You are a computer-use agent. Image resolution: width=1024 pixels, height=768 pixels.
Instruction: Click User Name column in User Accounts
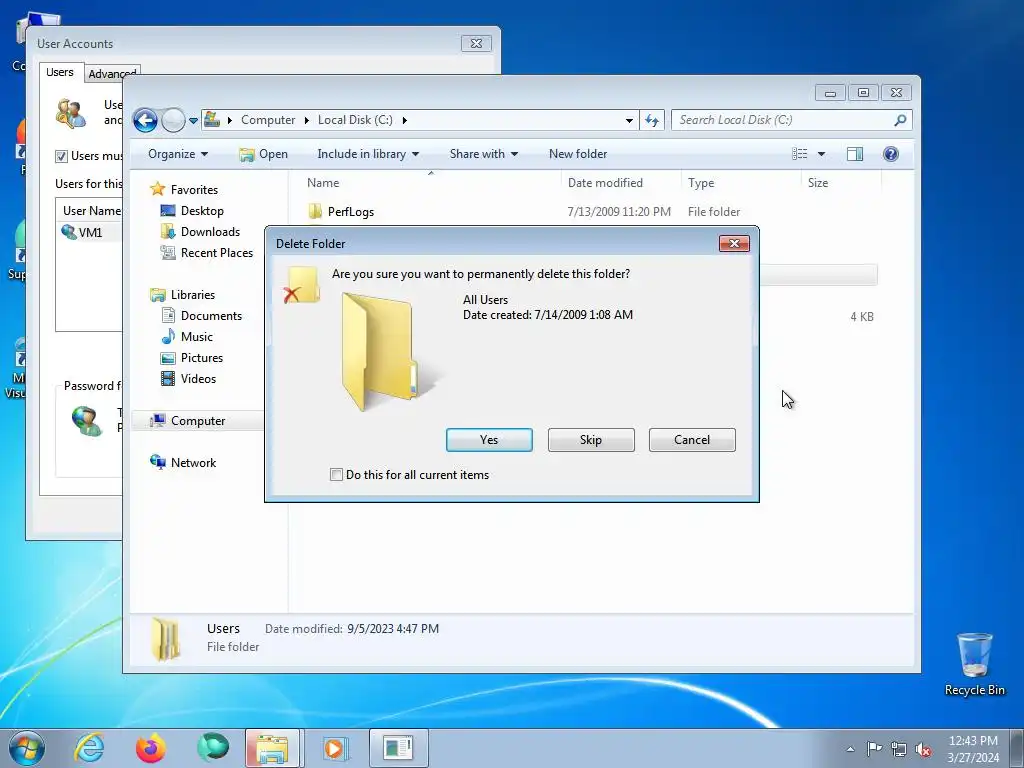(x=91, y=211)
